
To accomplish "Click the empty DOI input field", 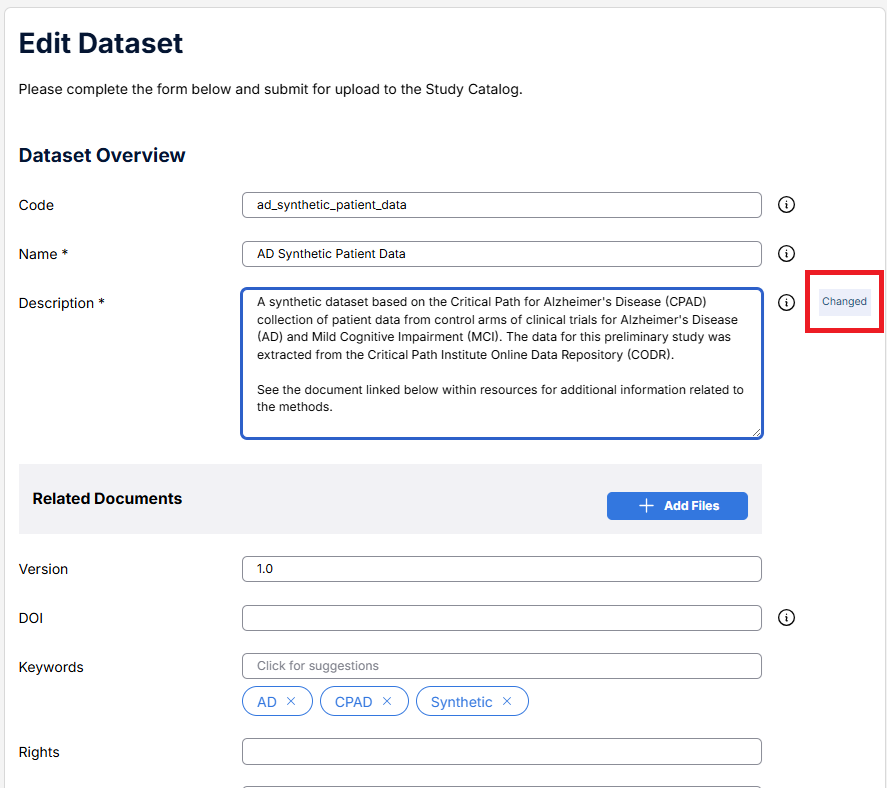I will [x=501, y=618].
